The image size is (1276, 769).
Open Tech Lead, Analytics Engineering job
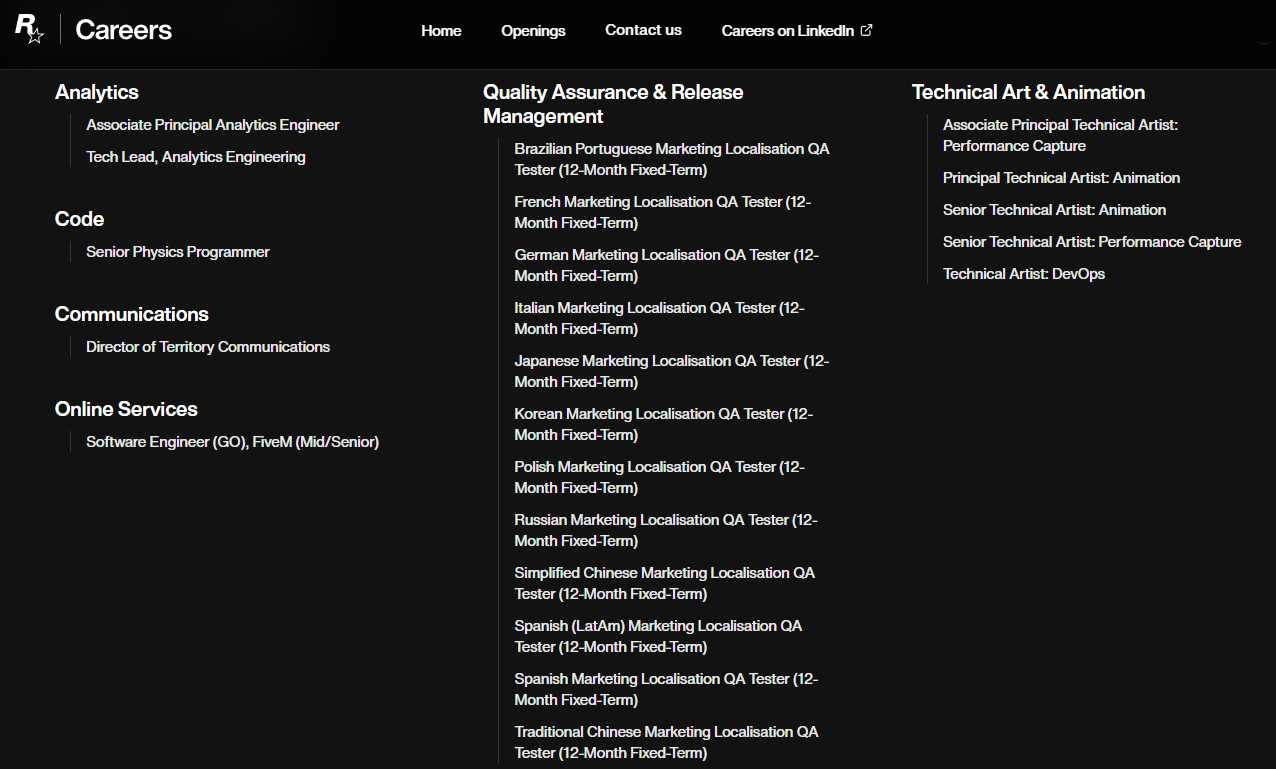click(196, 157)
